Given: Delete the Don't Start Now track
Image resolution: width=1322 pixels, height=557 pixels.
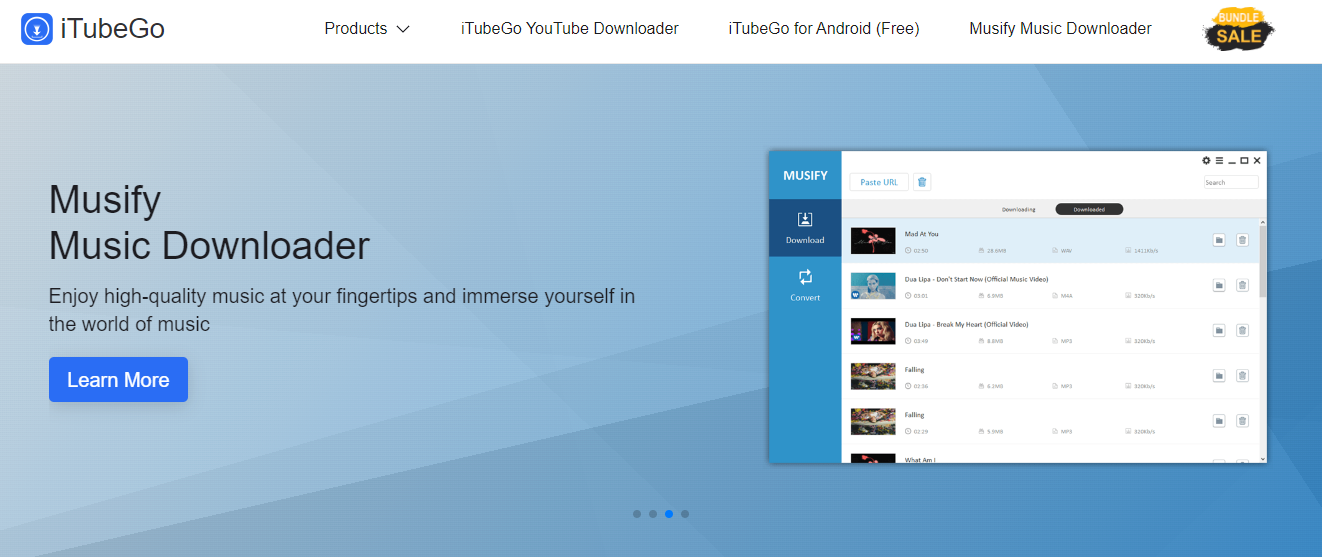Looking at the screenshot, I should (x=1242, y=285).
